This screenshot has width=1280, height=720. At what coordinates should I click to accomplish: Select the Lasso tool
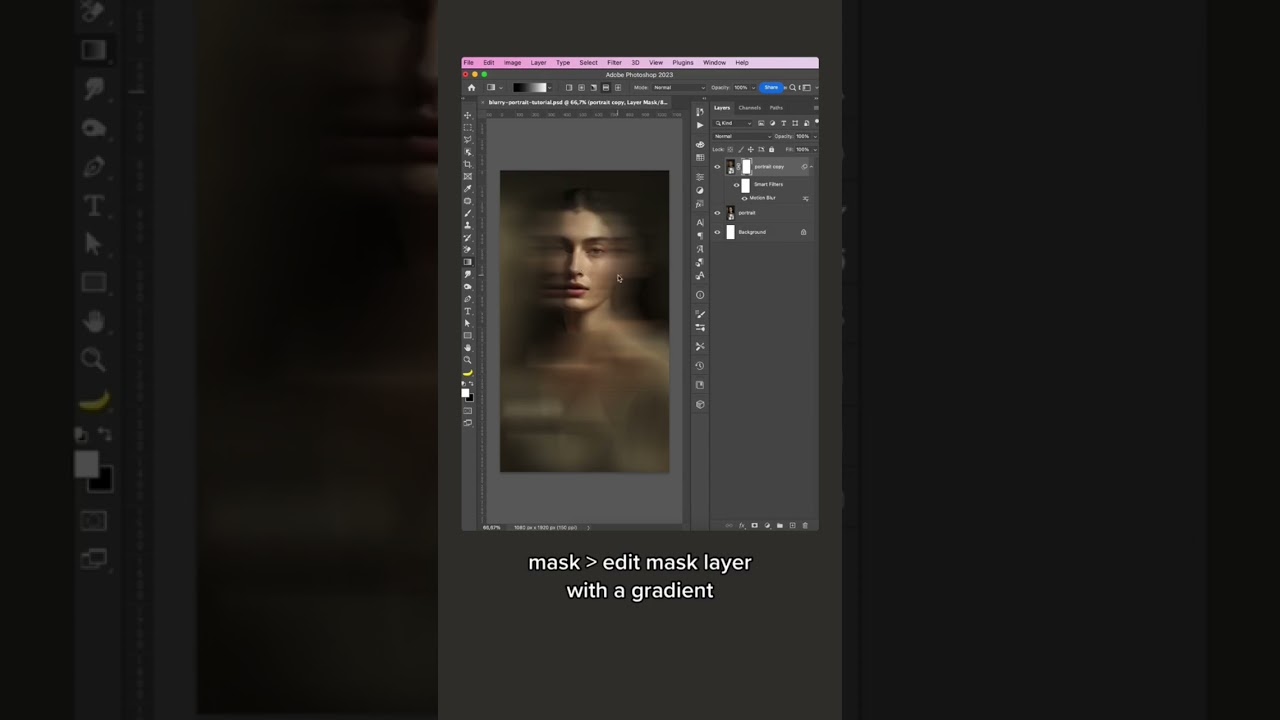click(467, 140)
